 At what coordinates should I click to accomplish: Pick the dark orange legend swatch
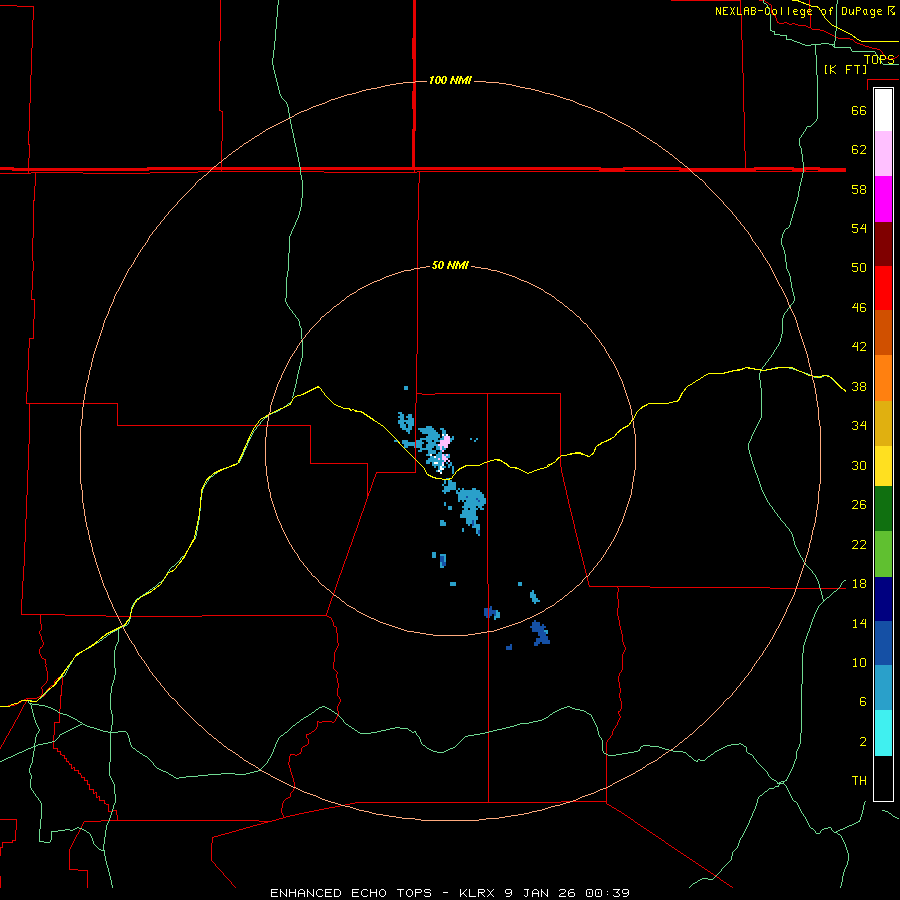point(883,332)
